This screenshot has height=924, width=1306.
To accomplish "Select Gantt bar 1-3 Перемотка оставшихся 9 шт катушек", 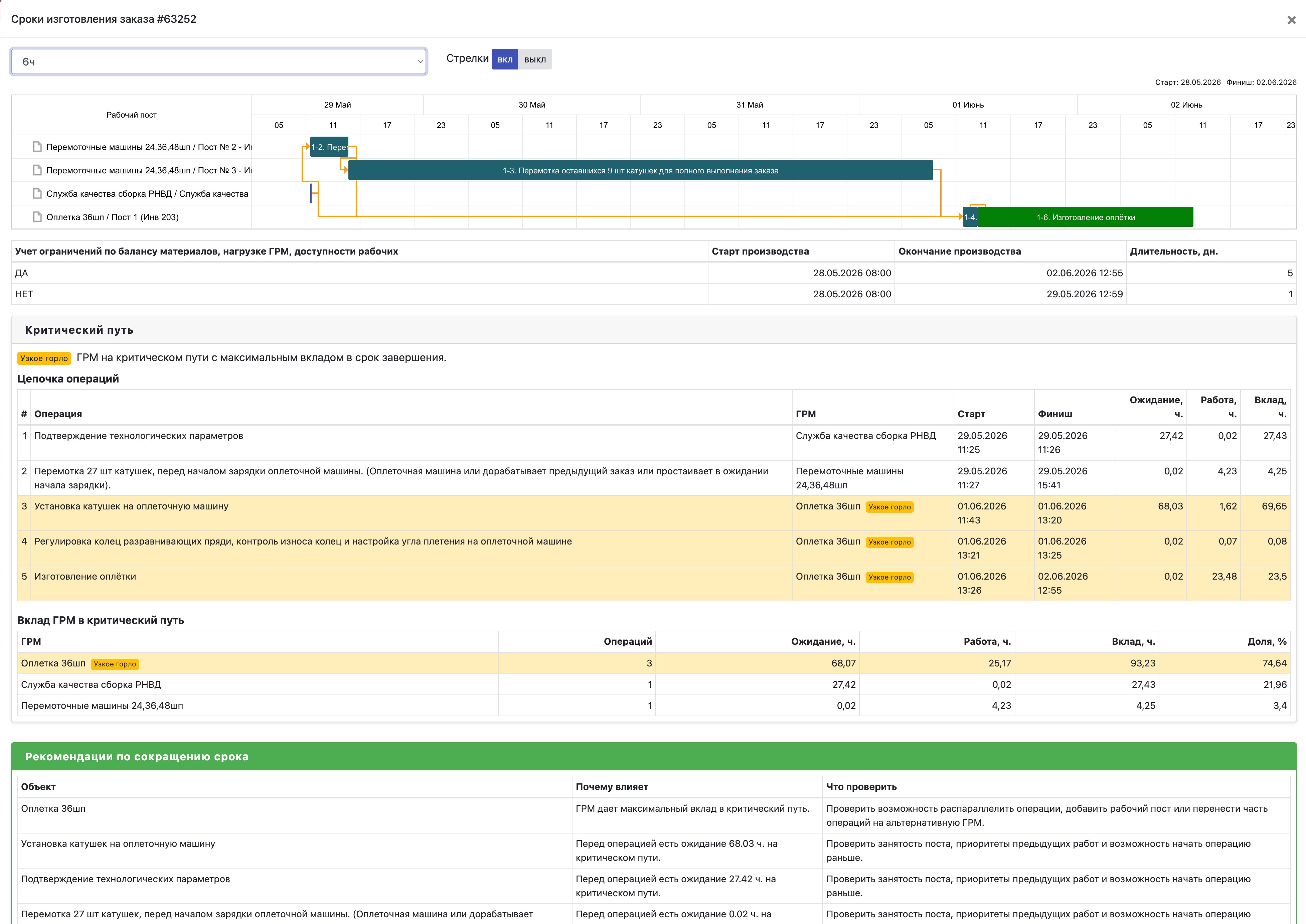I will click(641, 170).
